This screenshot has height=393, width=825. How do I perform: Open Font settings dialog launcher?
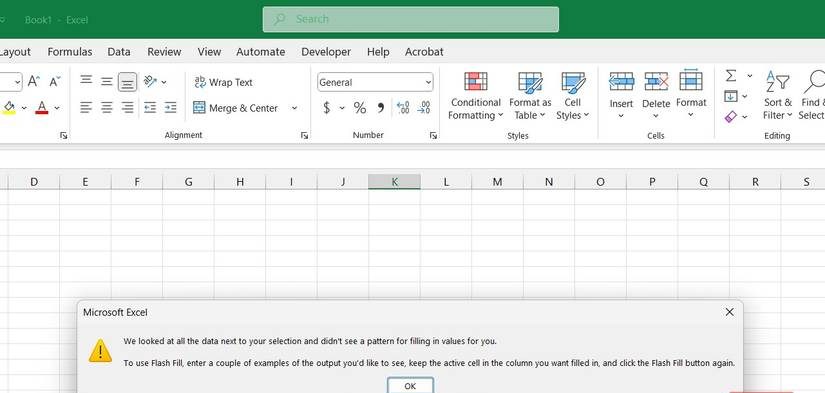pos(64,135)
